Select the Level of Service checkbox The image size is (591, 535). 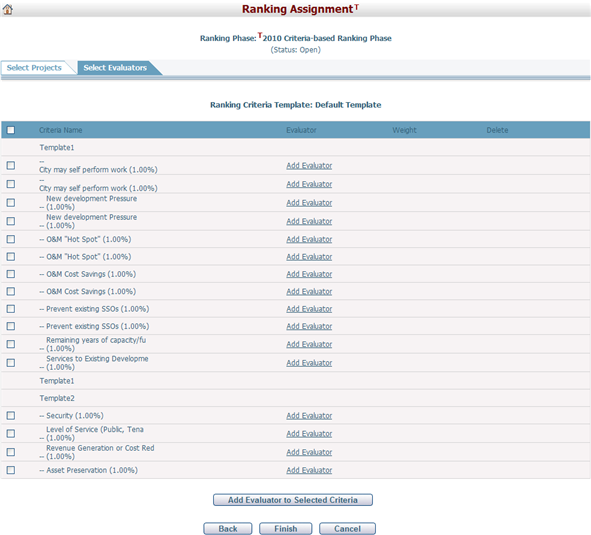(x=11, y=434)
